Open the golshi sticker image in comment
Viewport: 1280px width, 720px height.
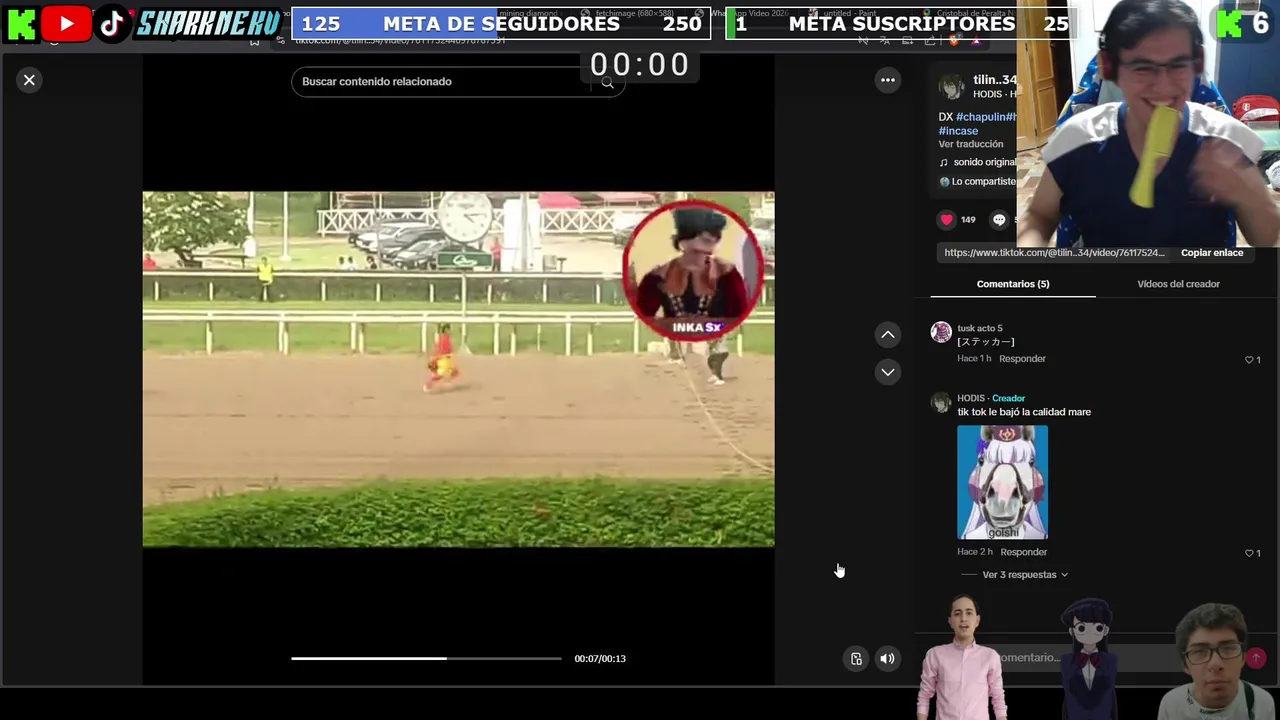click(x=1002, y=482)
